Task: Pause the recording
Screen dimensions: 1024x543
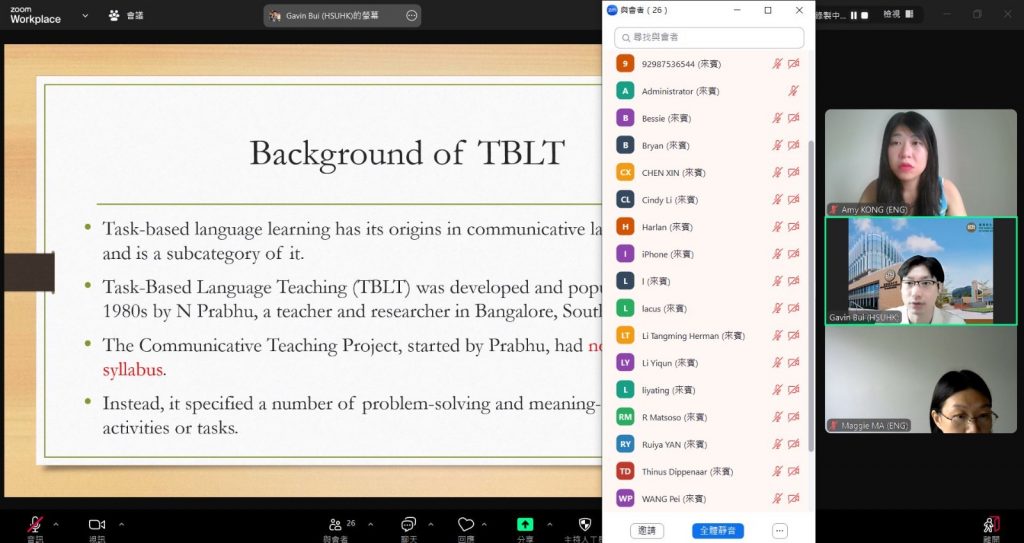Action: tap(854, 15)
